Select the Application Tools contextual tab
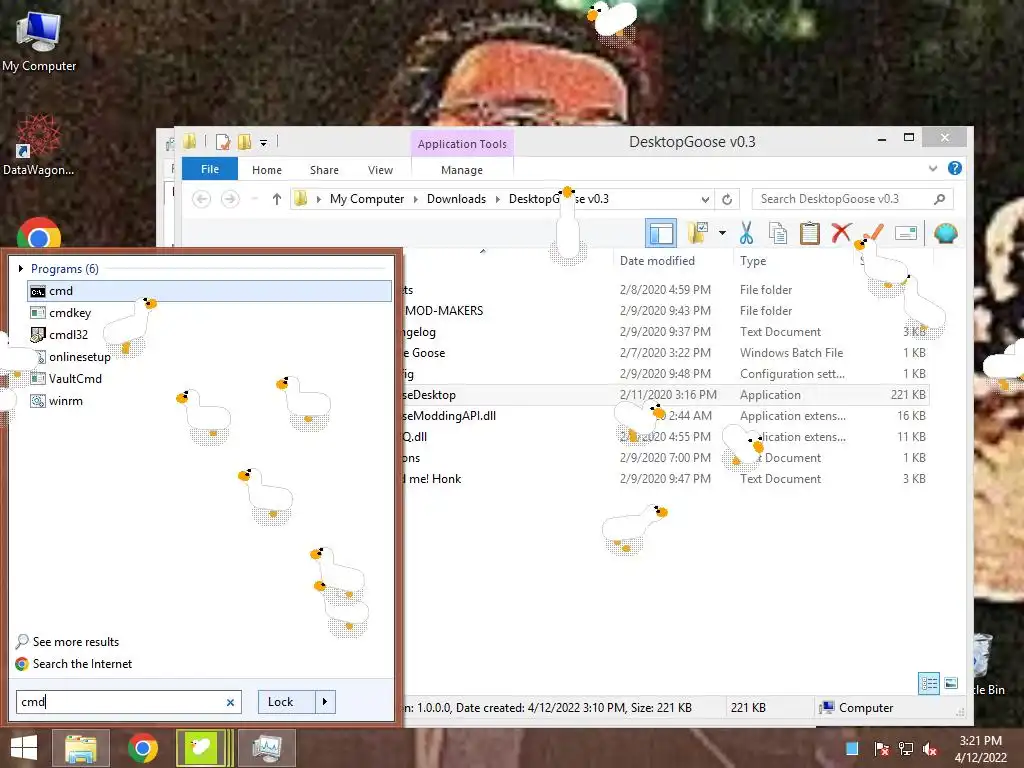This screenshot has height=768, width=1024. 462,144
